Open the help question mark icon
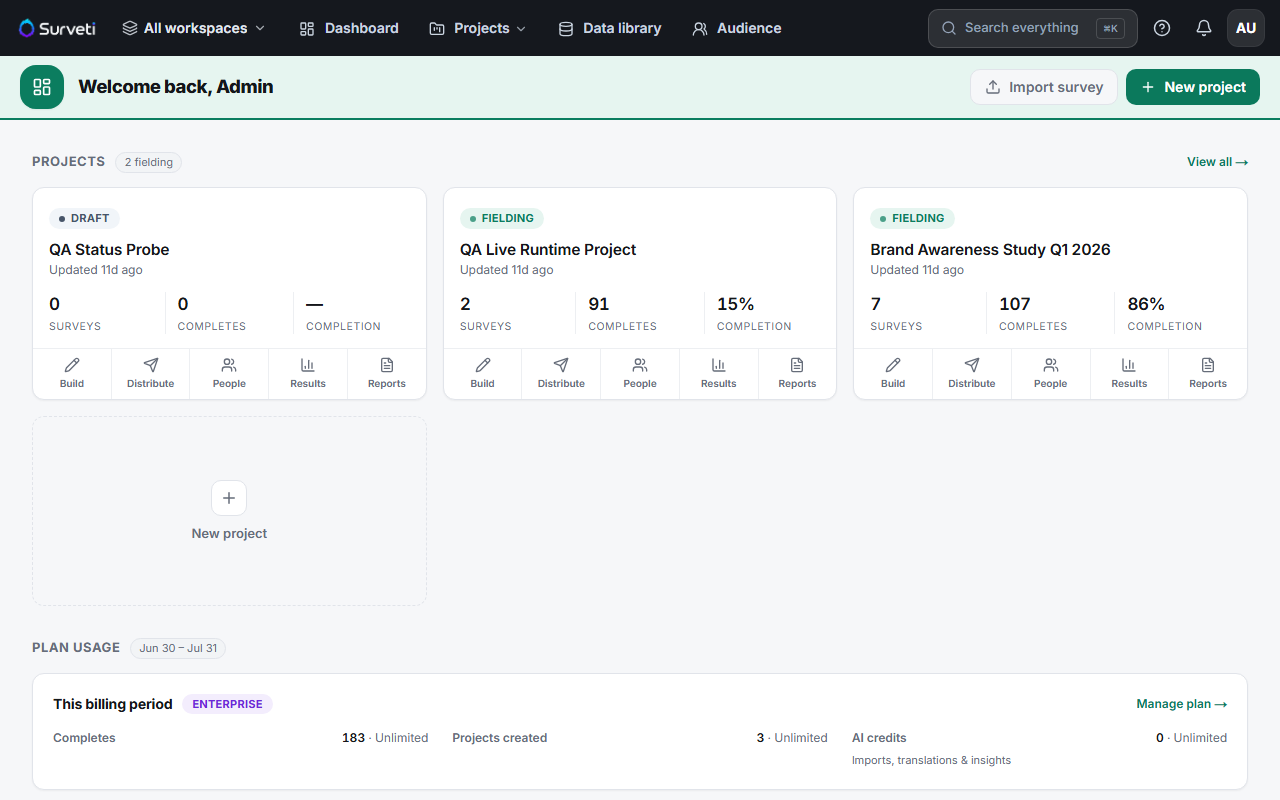Image resolution: width=1280 pixels, height=800 pixels. tap(1162, 28)
